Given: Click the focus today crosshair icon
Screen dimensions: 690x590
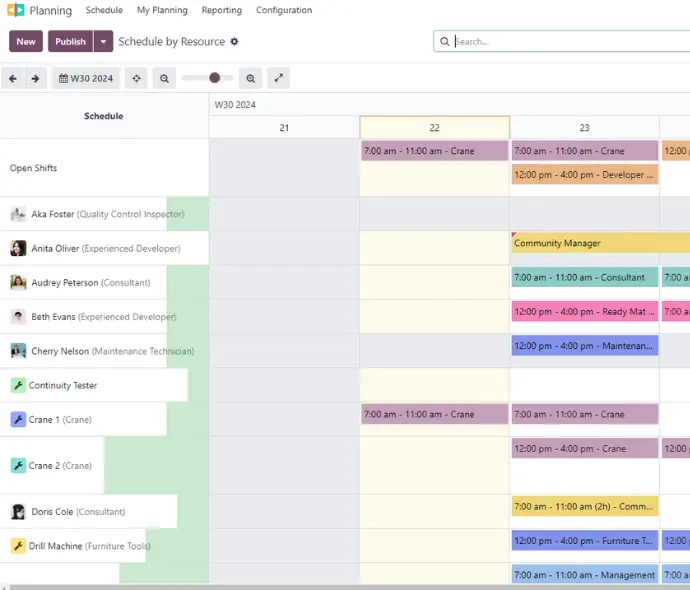Looking at the screenshot, I should point(136,78).
